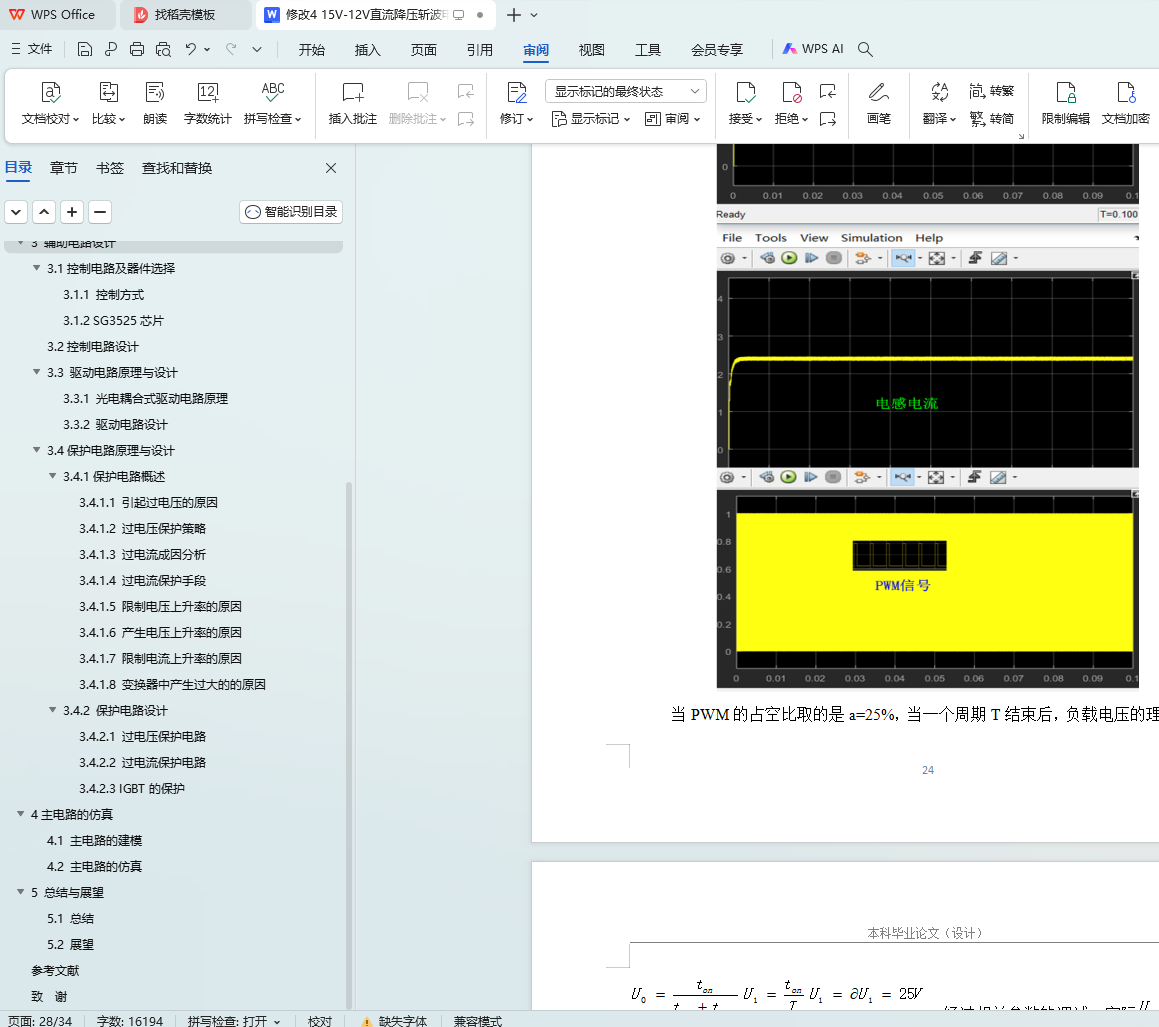The width and height of the screenshot is (1159, 1027).
Task: Open the References (引用) ribbon tab
Action: (480, 50)
